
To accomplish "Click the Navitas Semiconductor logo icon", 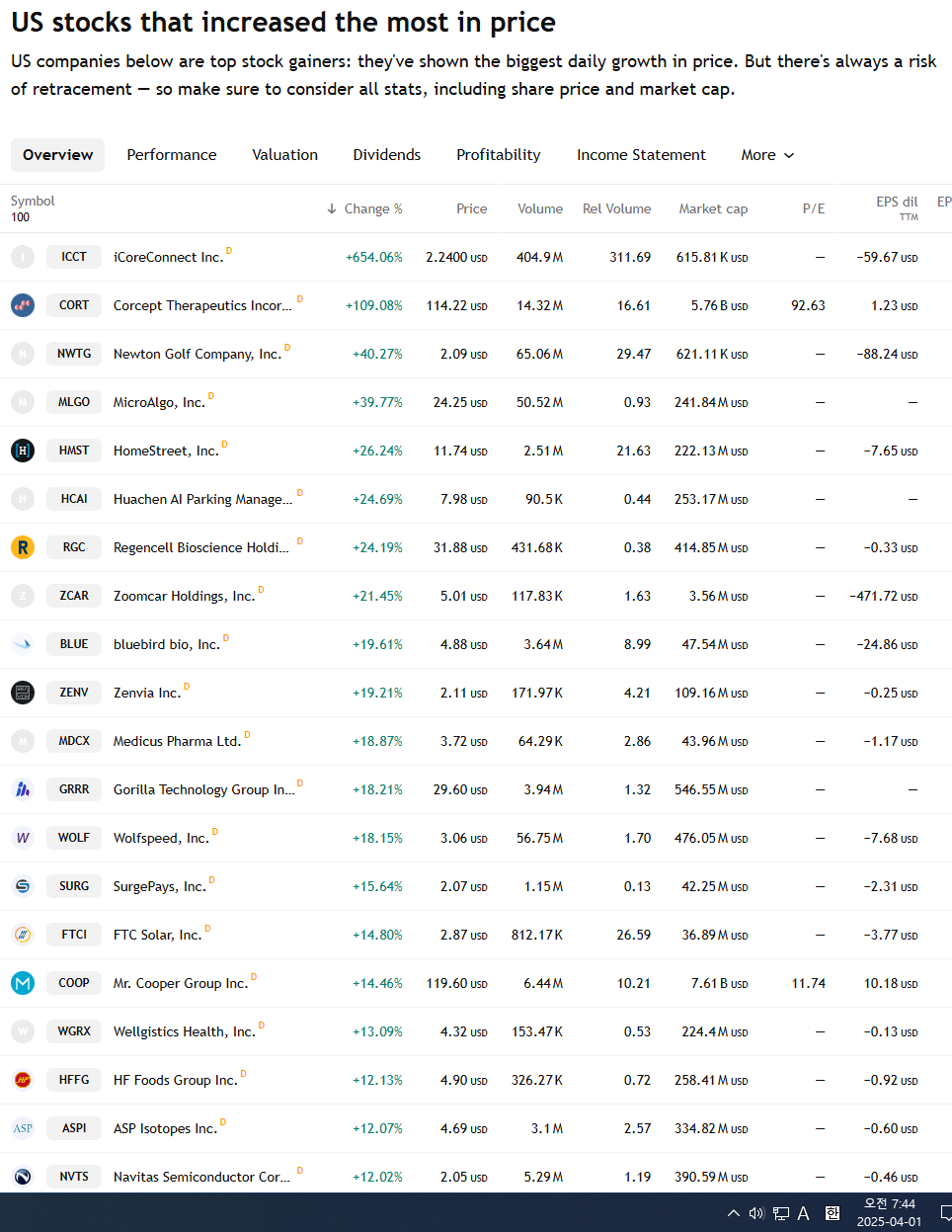I will (23, 1177).
